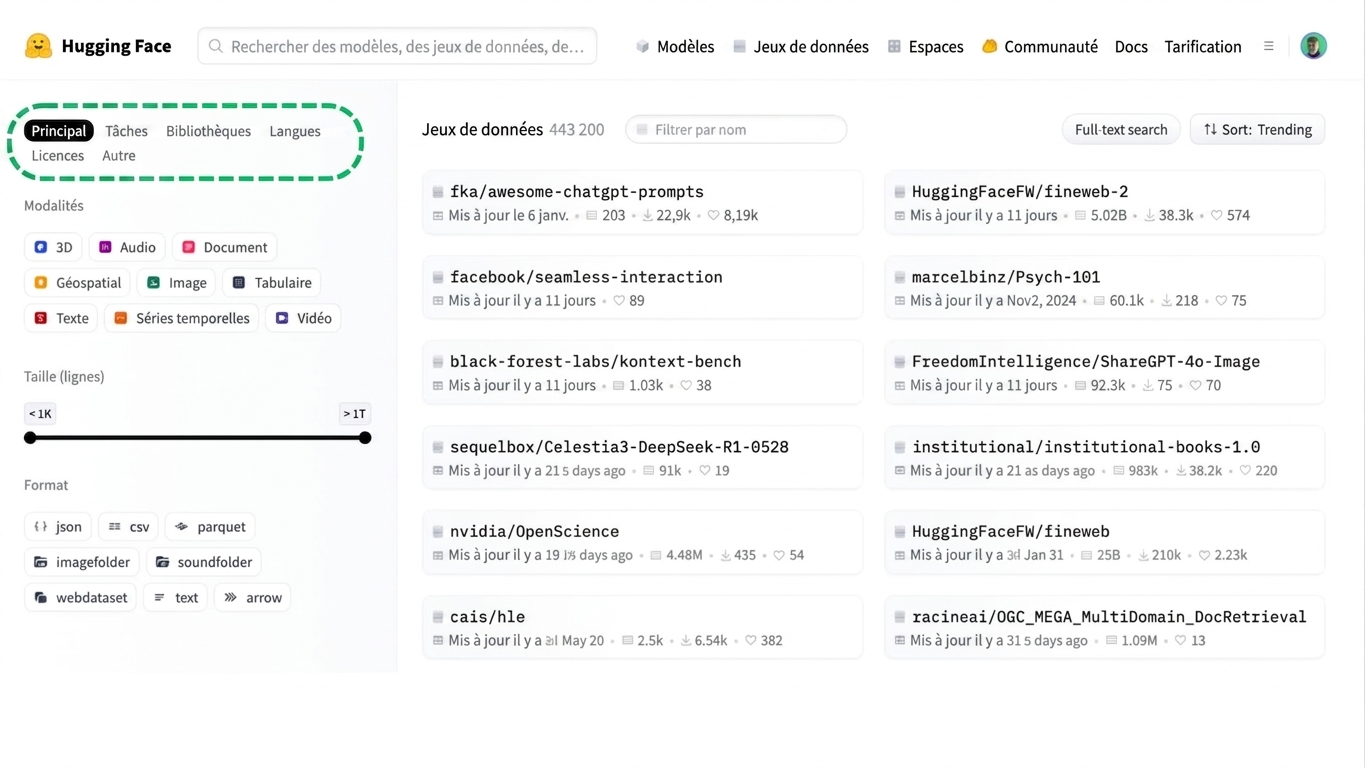The image size is (1365, 768).
Task: Click the 3D modality icon
Action: click(x=41, y=247)
